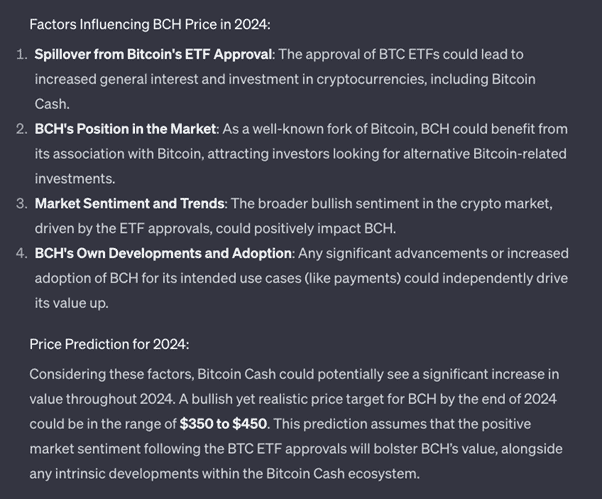Click the phrase 'Bitcoin Cash ecosystem' in last line
Viewport: 602px width, 499px height.
pos(338,473)
